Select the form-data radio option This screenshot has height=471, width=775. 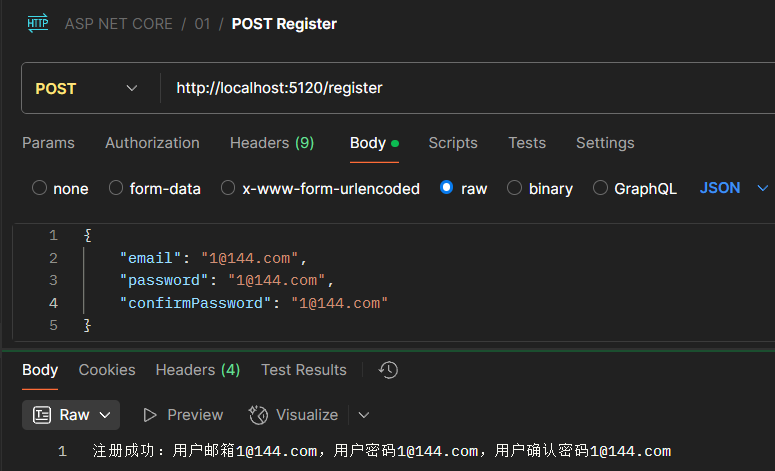pos(116,188)
